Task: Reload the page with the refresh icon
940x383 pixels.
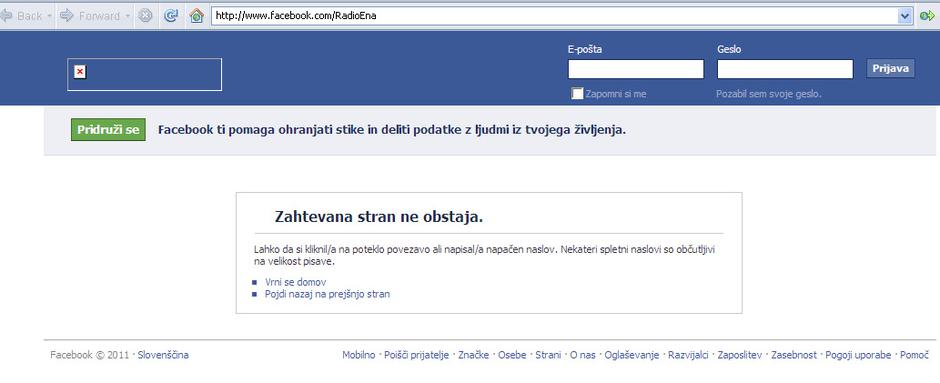Action: pyautogui.click(x=171, y=16)
